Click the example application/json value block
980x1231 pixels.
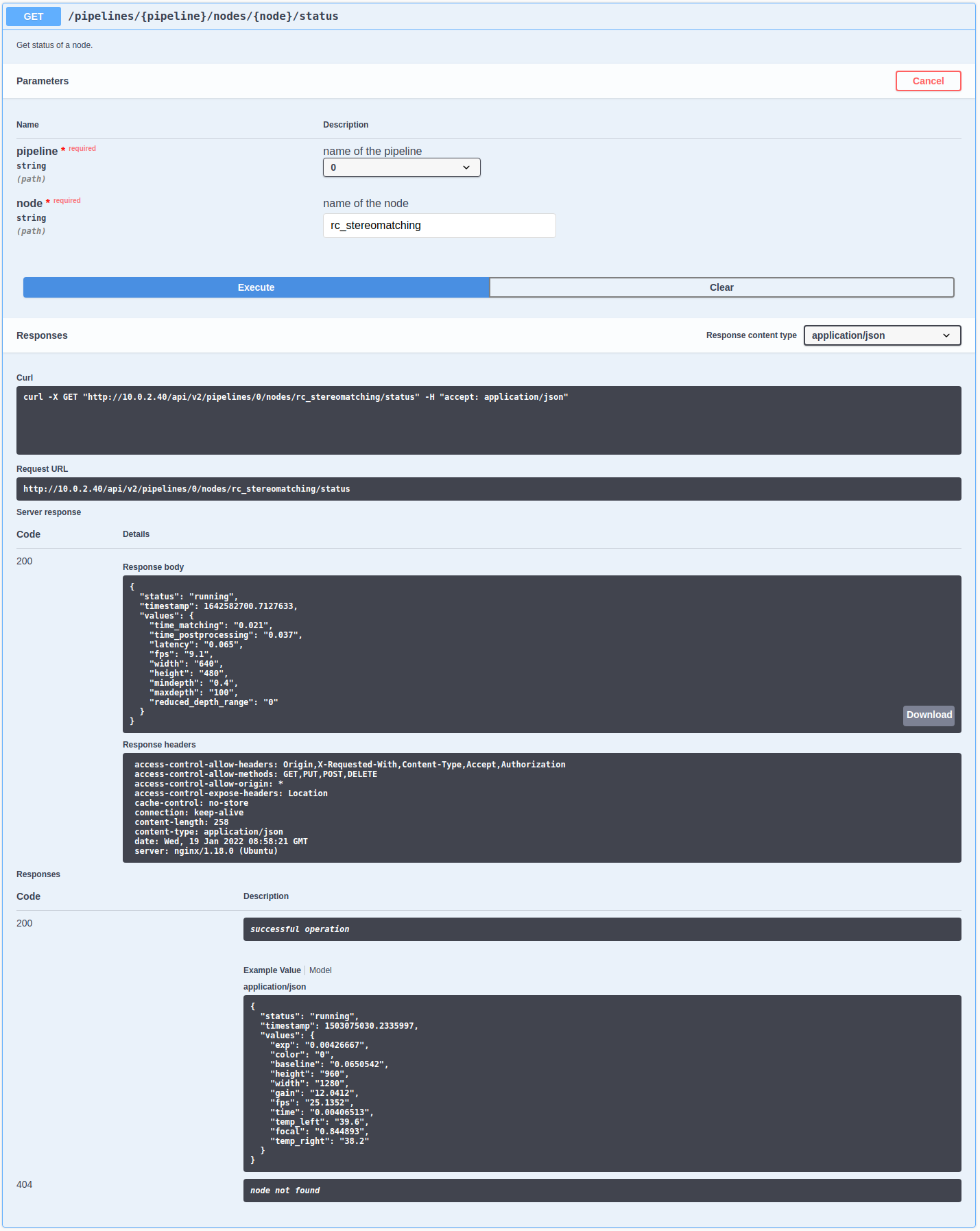[x=601, y=1083]
